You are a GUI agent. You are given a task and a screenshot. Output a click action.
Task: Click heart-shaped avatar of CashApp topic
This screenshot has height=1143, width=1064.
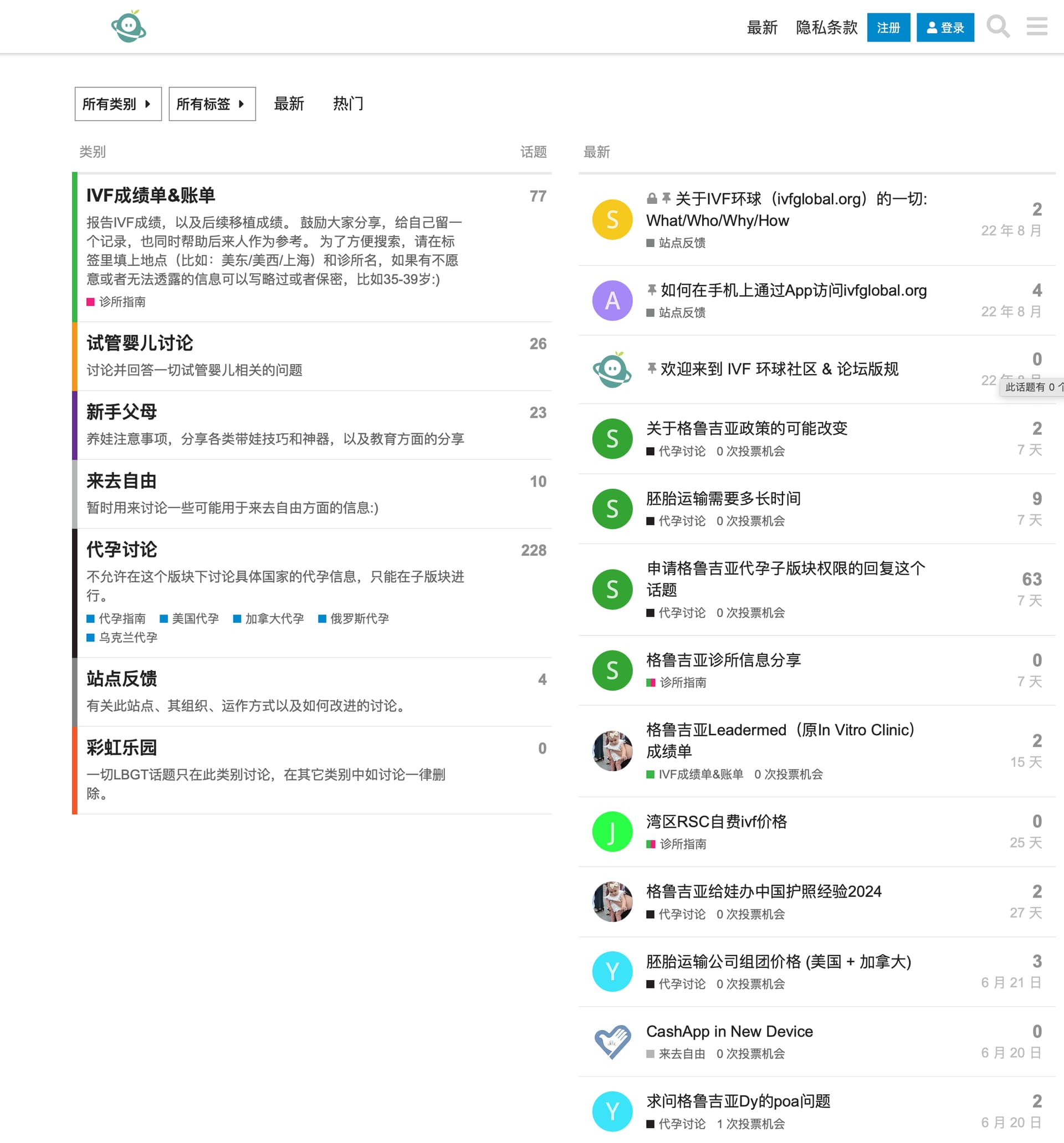(x=612, y=1041)
